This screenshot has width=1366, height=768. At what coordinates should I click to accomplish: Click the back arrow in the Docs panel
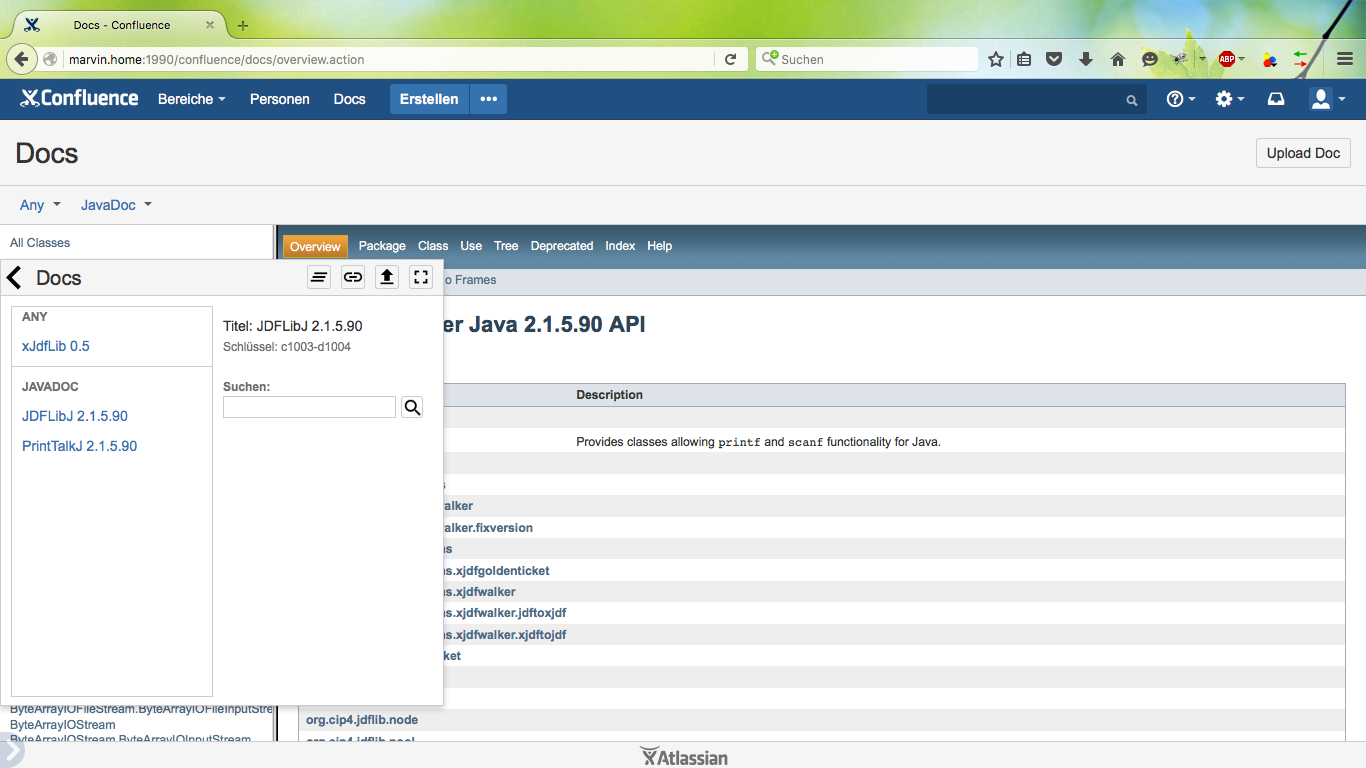(14, 278)
